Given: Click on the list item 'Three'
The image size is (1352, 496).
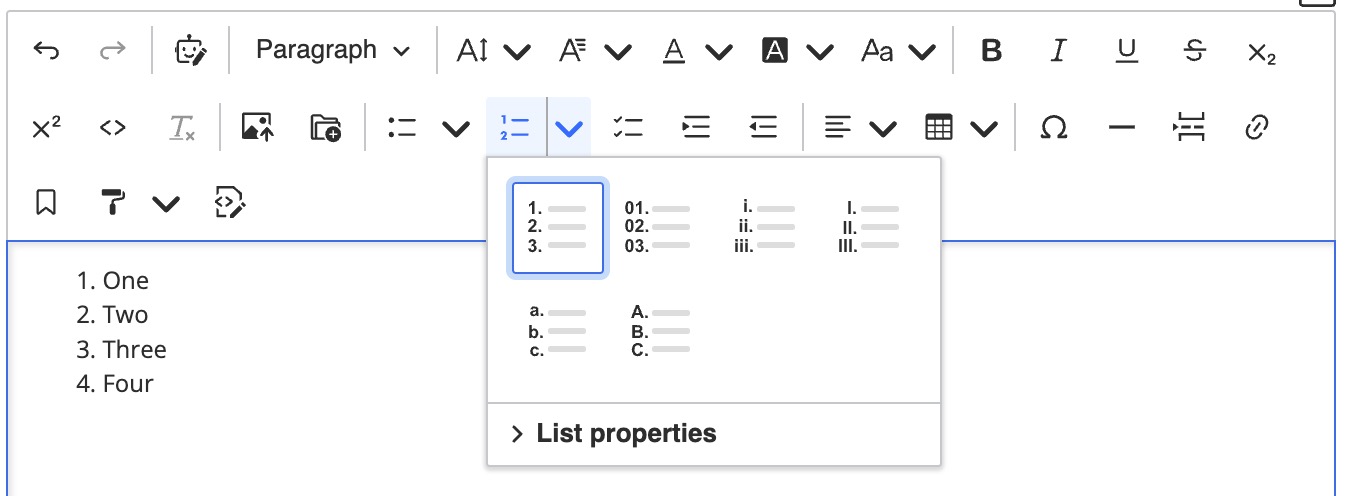Looking at the screenshot, I should pos(134,350).
